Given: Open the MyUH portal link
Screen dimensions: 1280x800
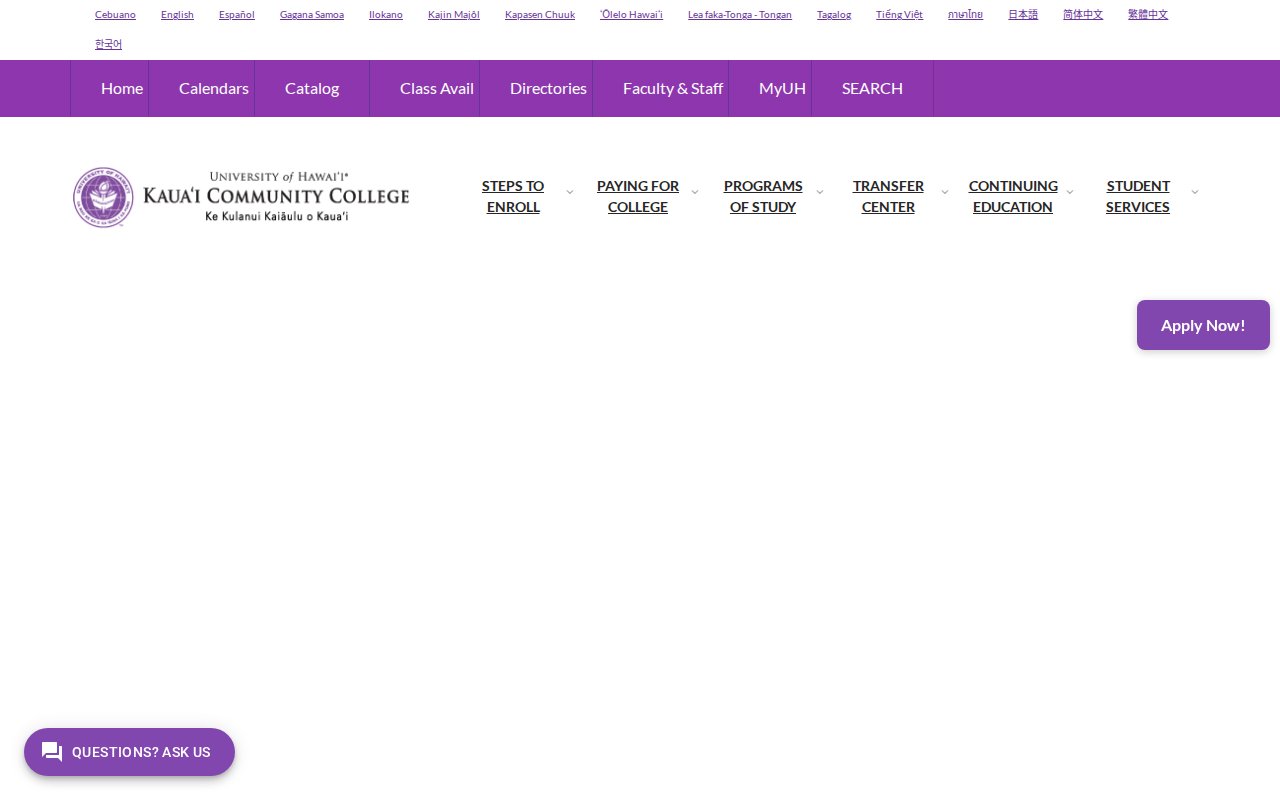Looking at the screenshot, I should point(782,88).
